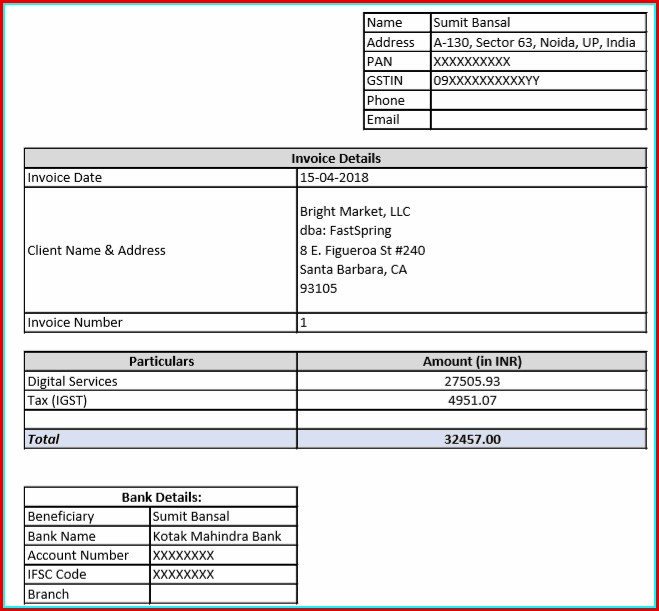
Task: Select the 'Name' label cell
Action: click(x=397, y=22)
